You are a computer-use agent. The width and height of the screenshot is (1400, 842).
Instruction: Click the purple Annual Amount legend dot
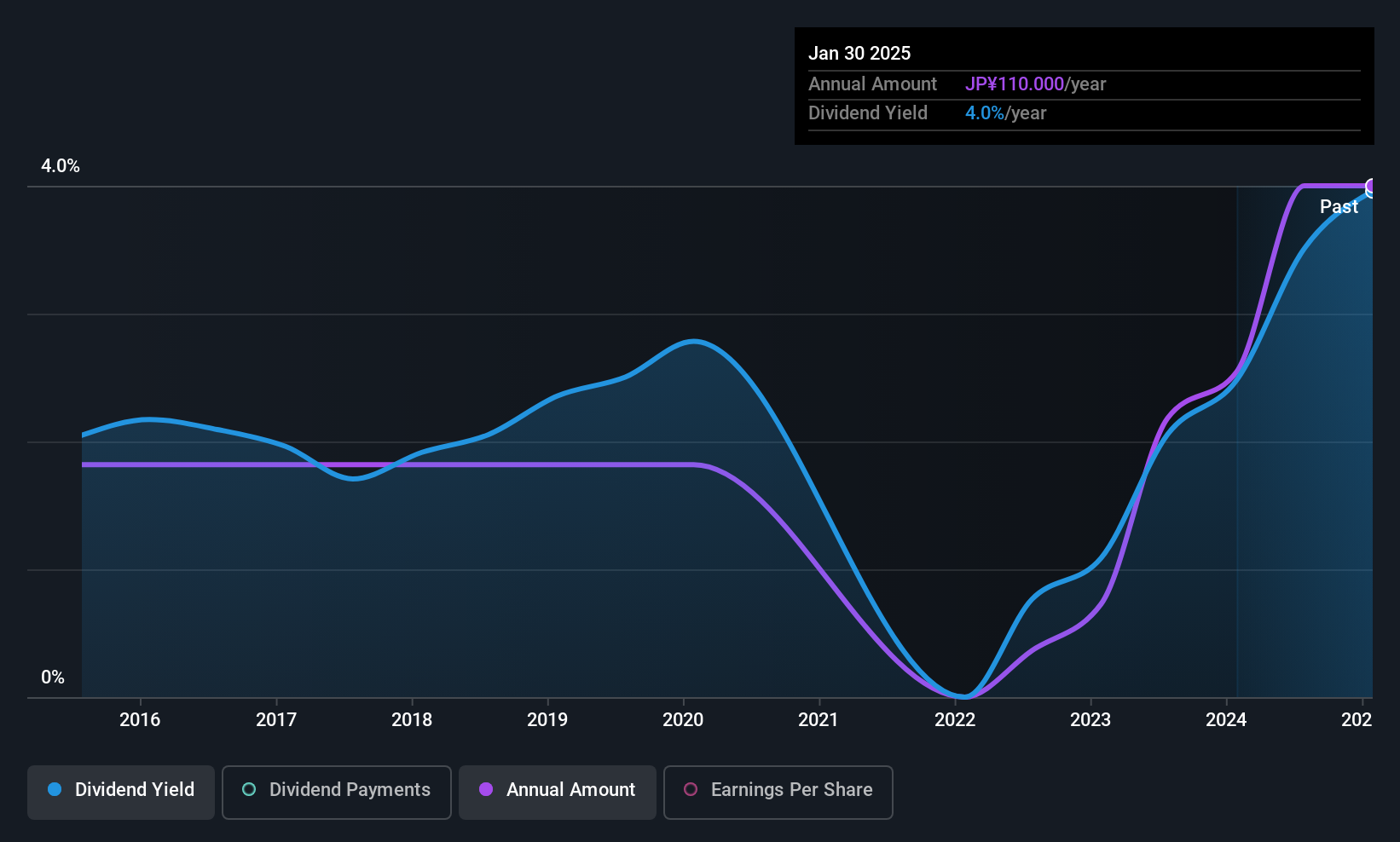486,789
